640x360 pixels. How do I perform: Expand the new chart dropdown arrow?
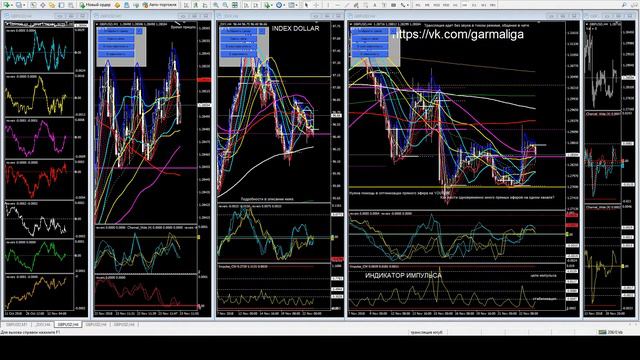(x=12, y=4)
